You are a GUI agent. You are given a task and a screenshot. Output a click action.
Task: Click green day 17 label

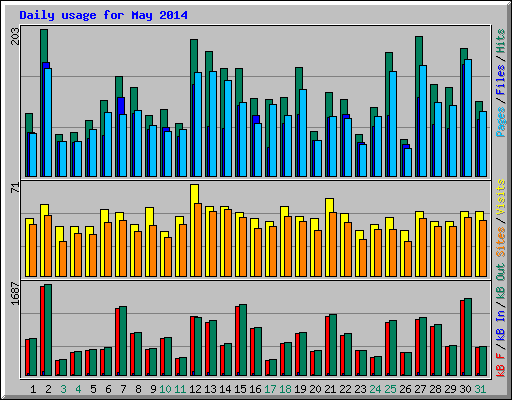[270, 389]
